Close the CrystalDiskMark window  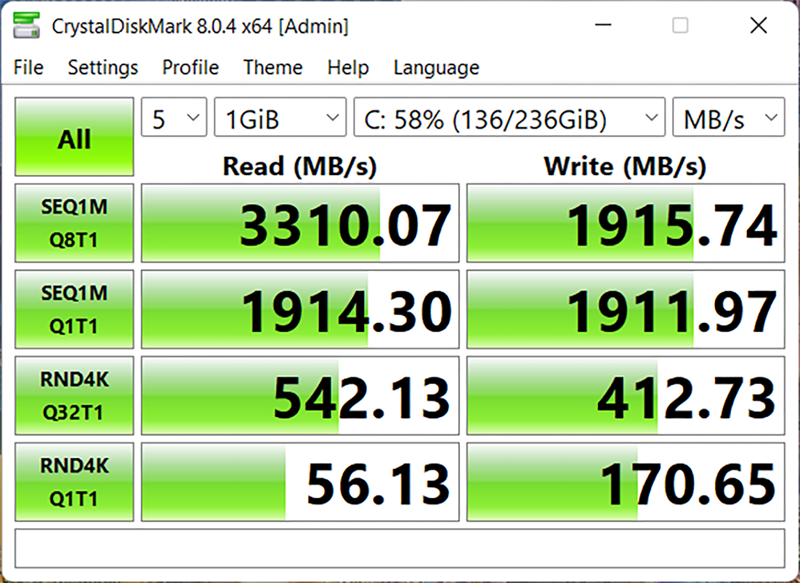click(759, 24)
